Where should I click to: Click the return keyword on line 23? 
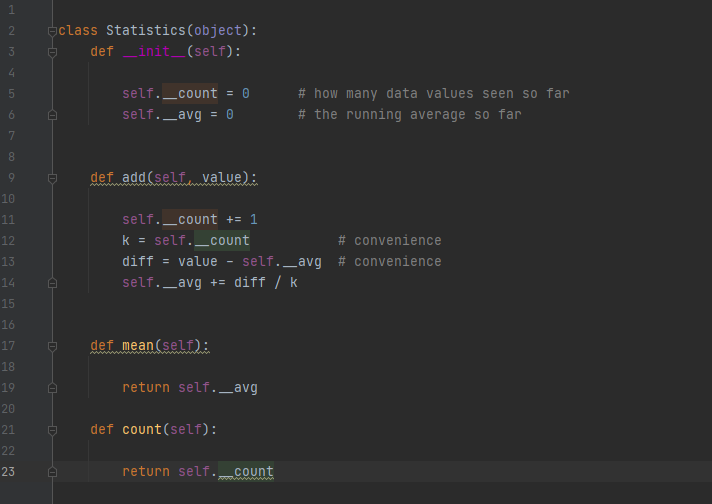[x=146, y=471]
